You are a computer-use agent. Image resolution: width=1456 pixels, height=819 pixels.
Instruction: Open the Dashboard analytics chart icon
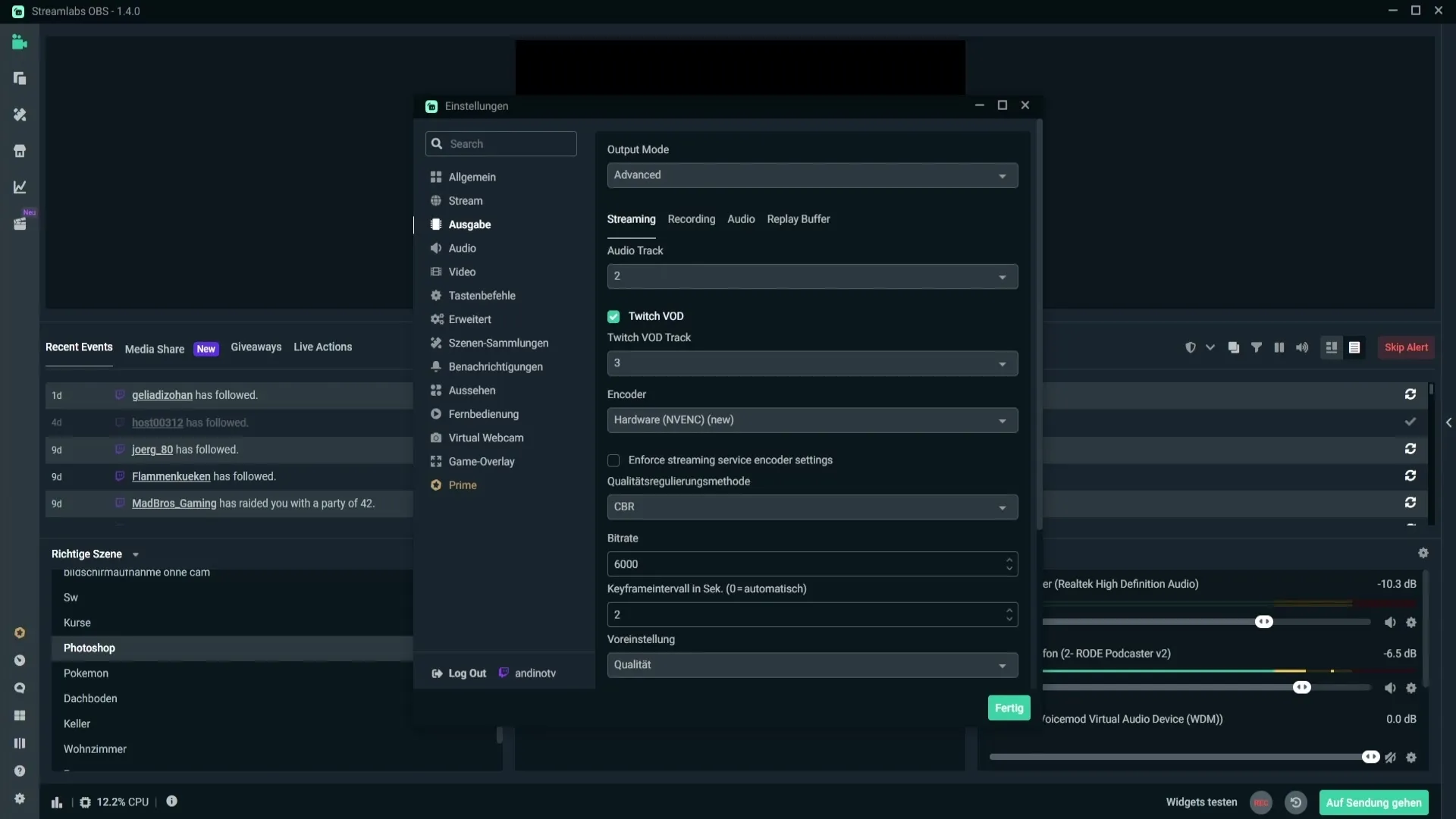point(20,187)
